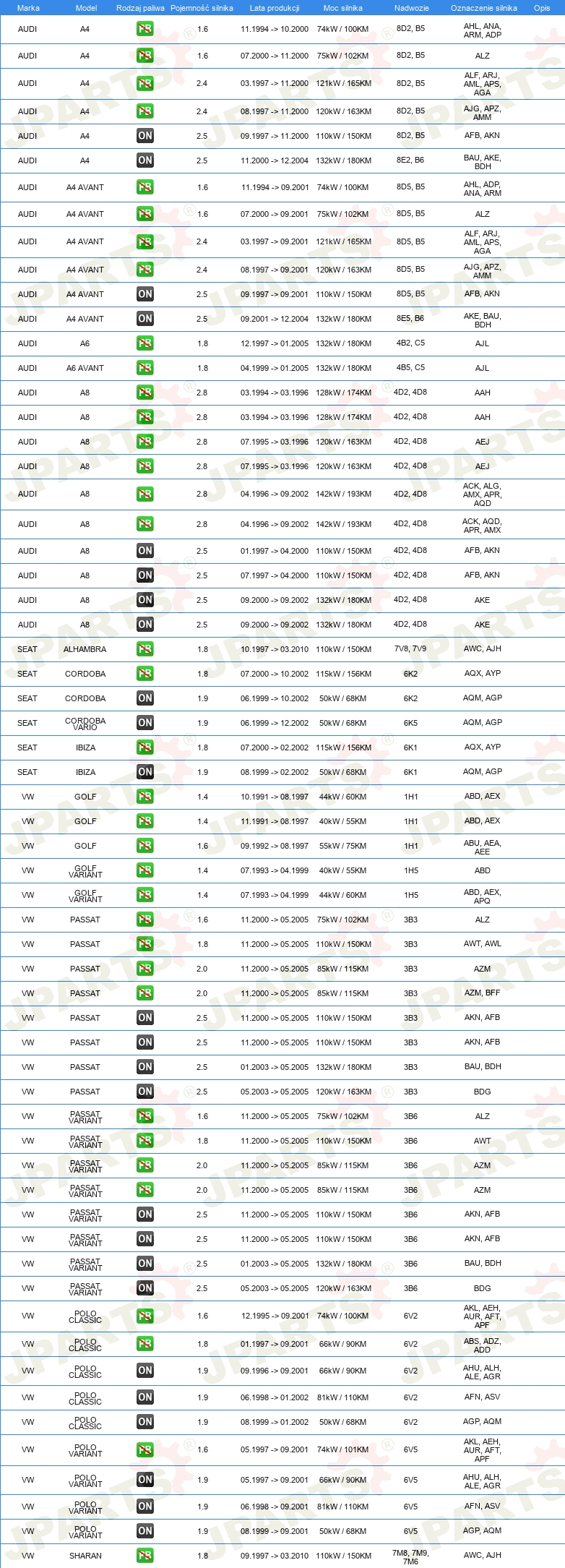The width and height of the screenshot is (565, 1568).
Task: Click PB icon for Polo Classic 1.8
Action: tap(145, 1345)
